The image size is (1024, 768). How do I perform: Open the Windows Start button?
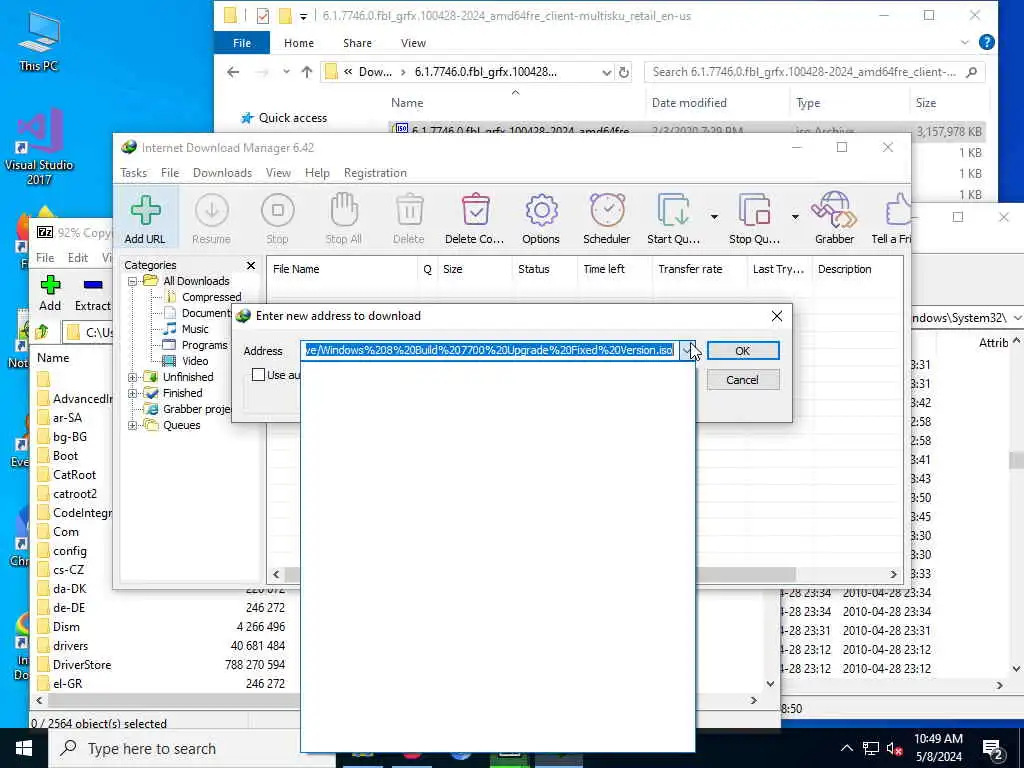pos(24,748)
